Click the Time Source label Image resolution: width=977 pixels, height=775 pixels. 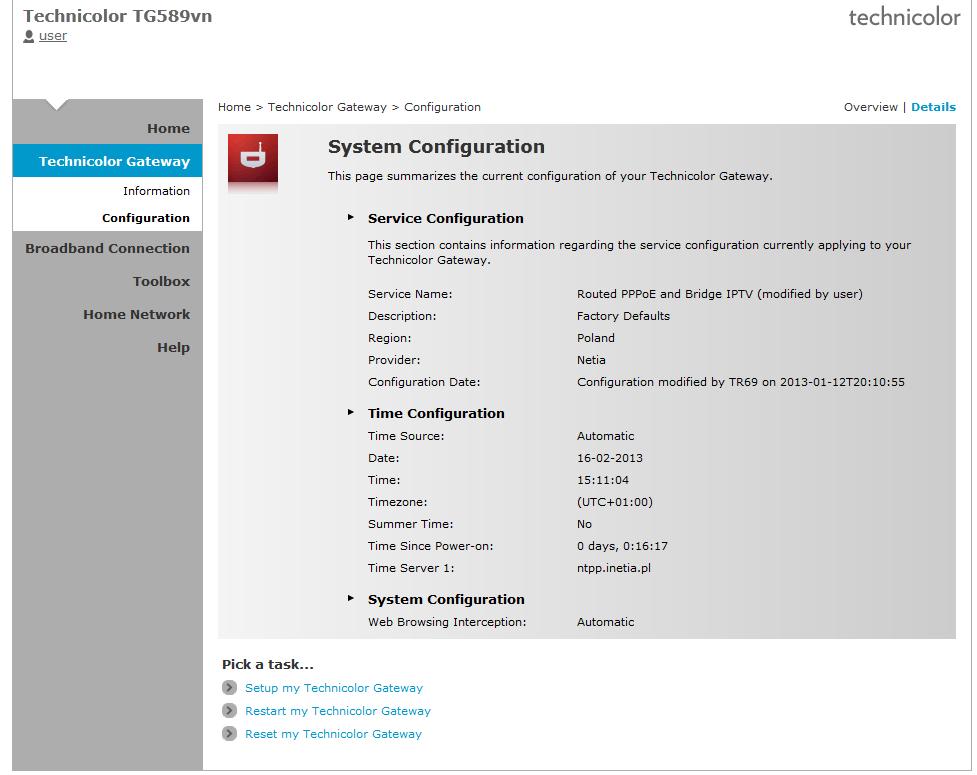point(406,436)
